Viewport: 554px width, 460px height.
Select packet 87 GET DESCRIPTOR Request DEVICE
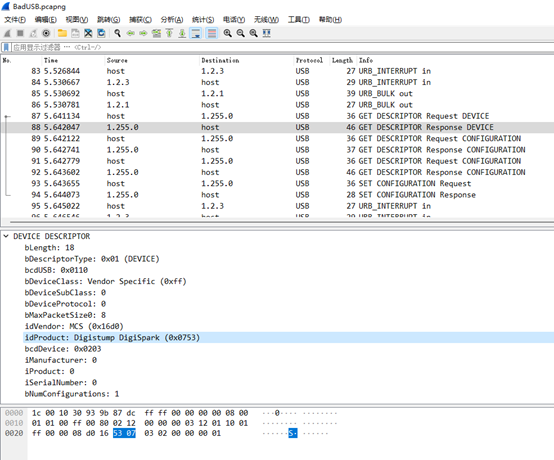(278, 116)
